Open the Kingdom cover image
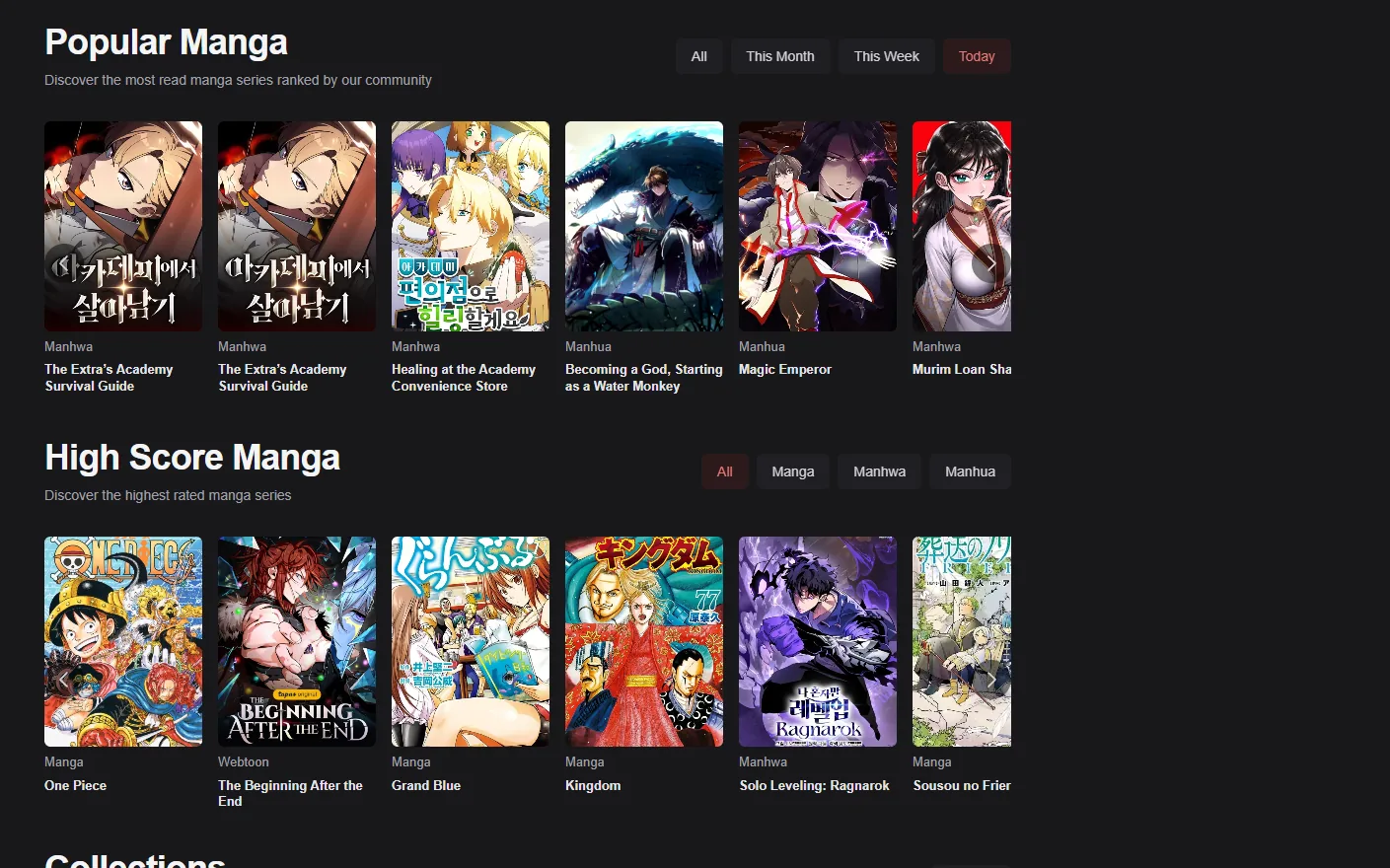 644,641
